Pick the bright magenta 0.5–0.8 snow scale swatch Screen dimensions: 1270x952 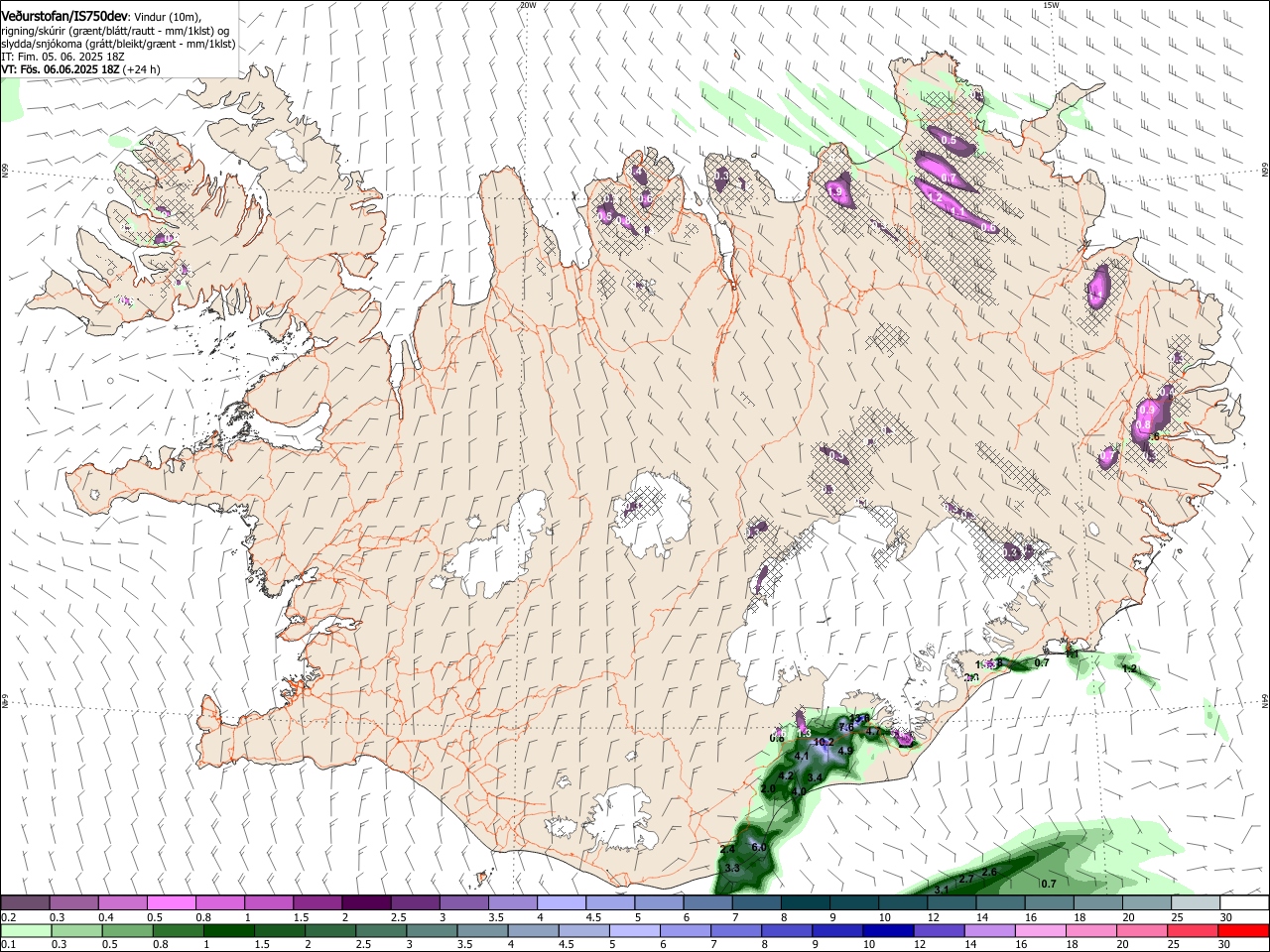coord(171,903)
